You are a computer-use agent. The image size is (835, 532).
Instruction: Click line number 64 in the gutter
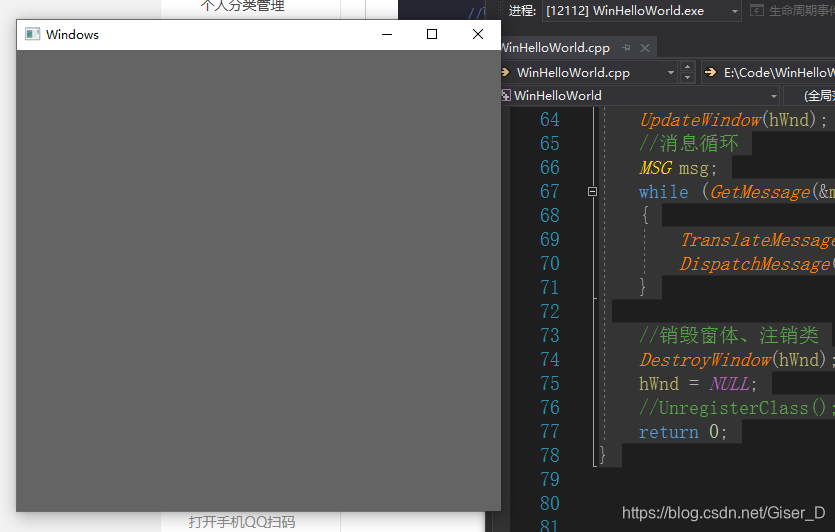tap(550, 120)
